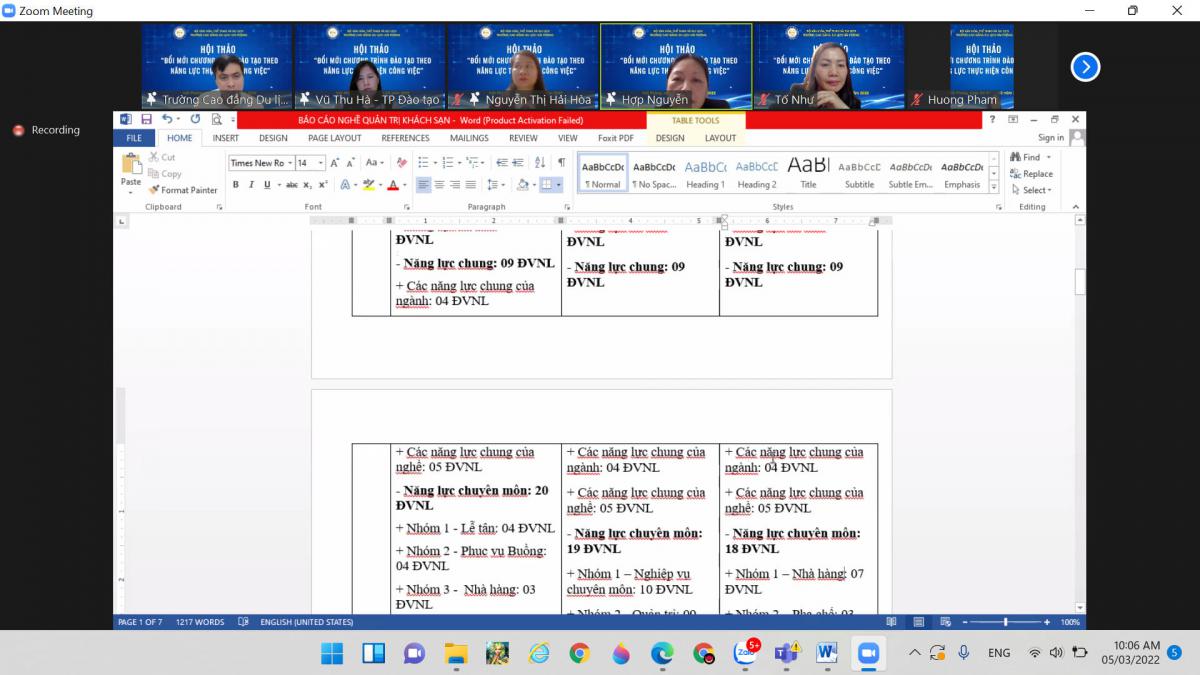1200x675 pixels.
Task: Increase font size with Grow Font
Action: [x=335, y=163]
